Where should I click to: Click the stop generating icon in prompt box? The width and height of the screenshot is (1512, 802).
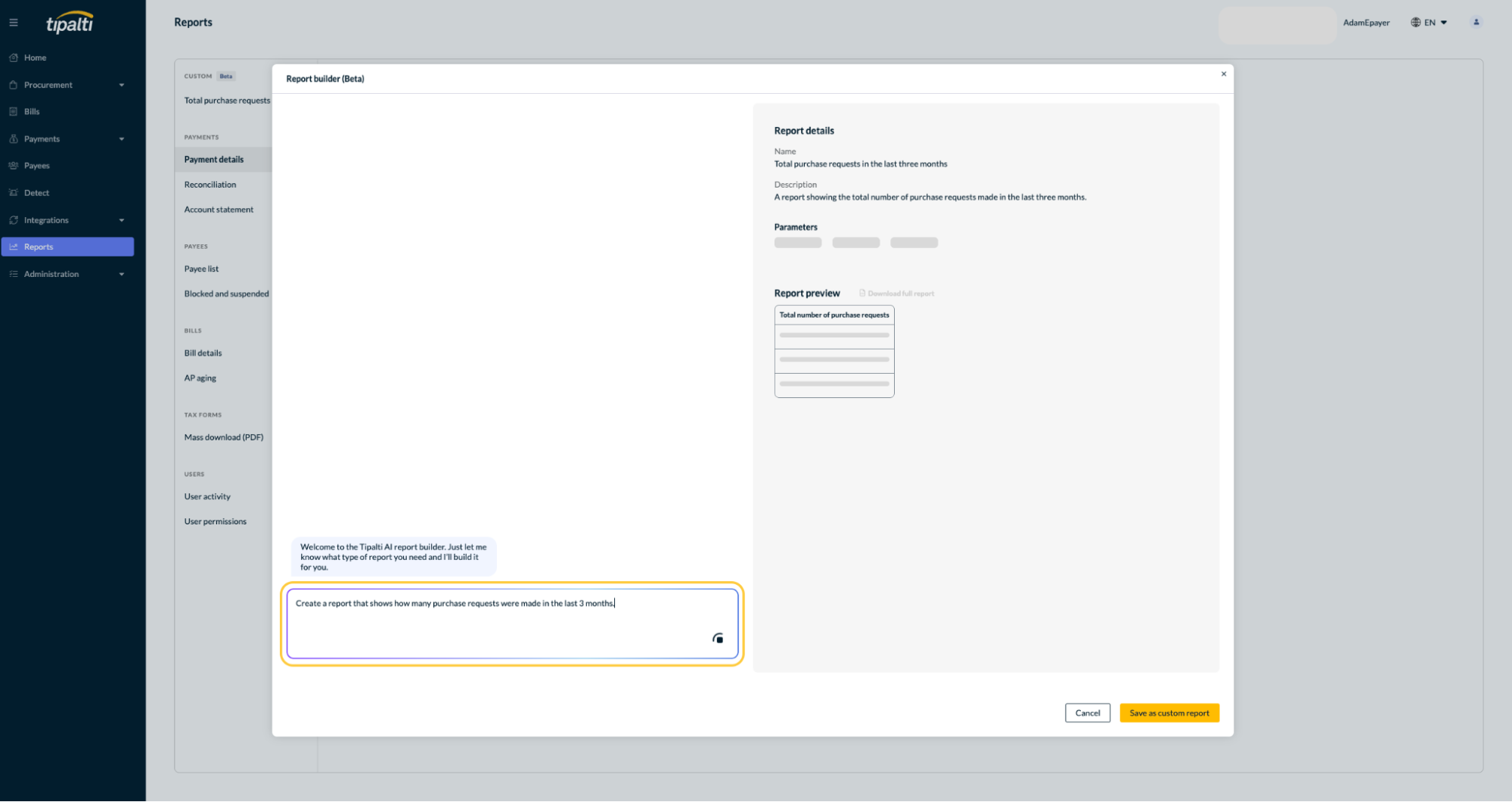tap(718, 639)
